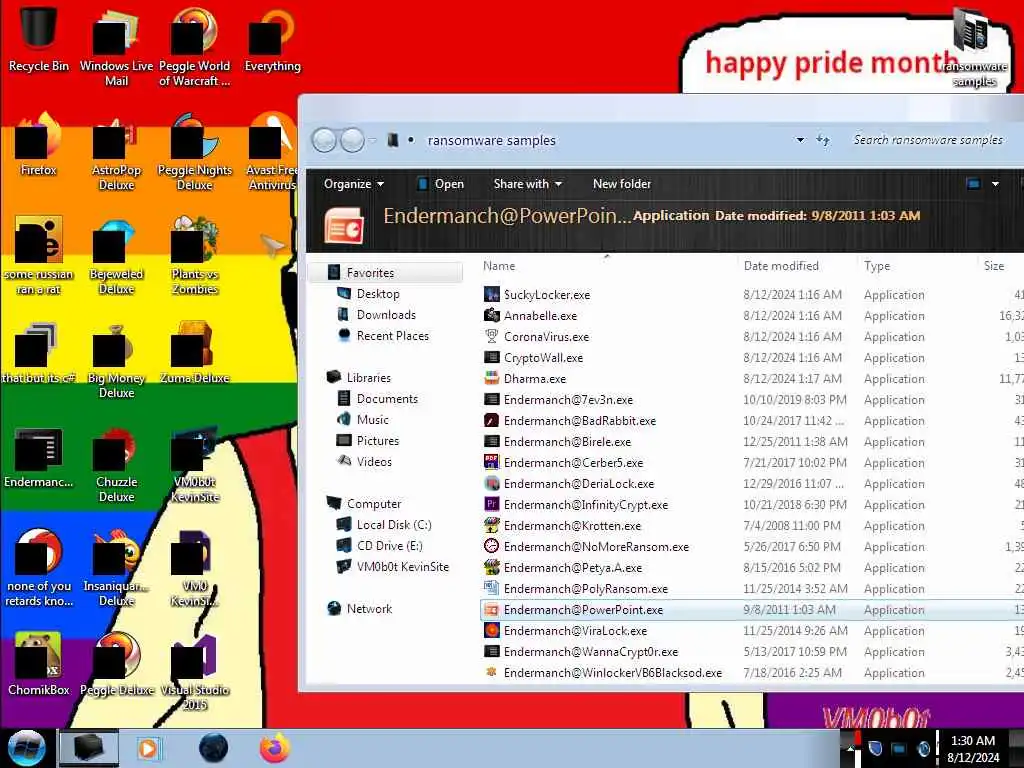Viewport: 1024px width, 768px height.
Task: Click the Endermanch@InfinityCrypt.exe icon
Action: pos(491,504)
